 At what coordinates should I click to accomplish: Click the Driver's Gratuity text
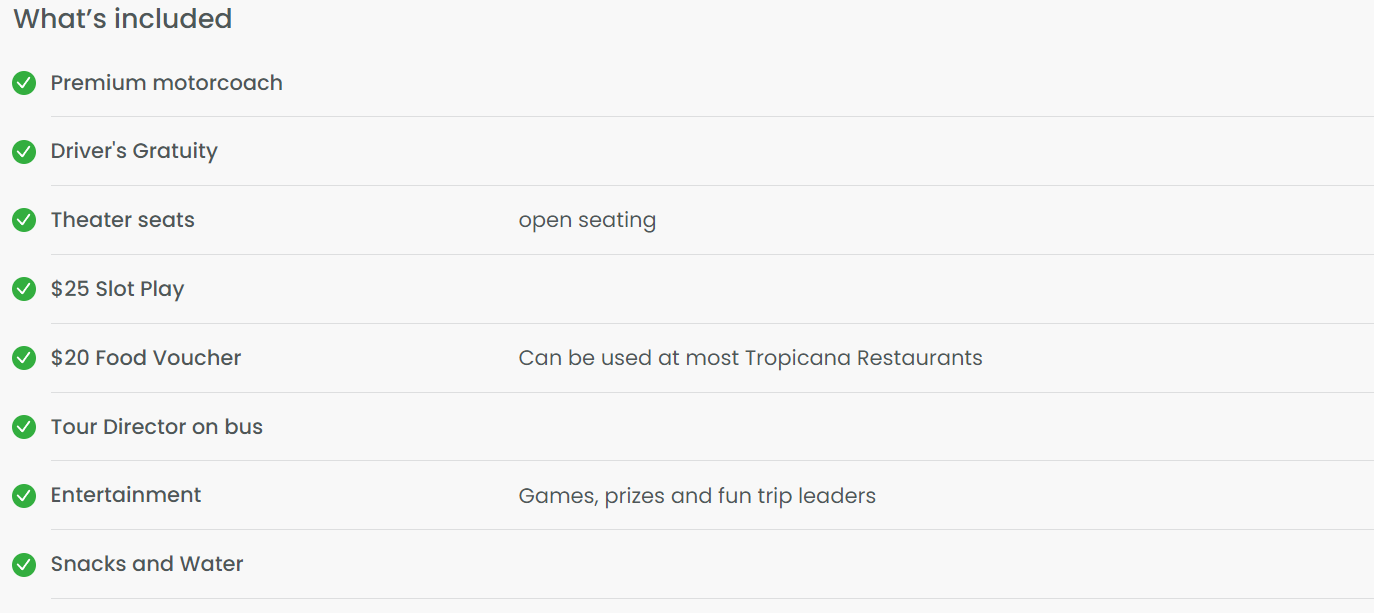click(x=134, y=151)
